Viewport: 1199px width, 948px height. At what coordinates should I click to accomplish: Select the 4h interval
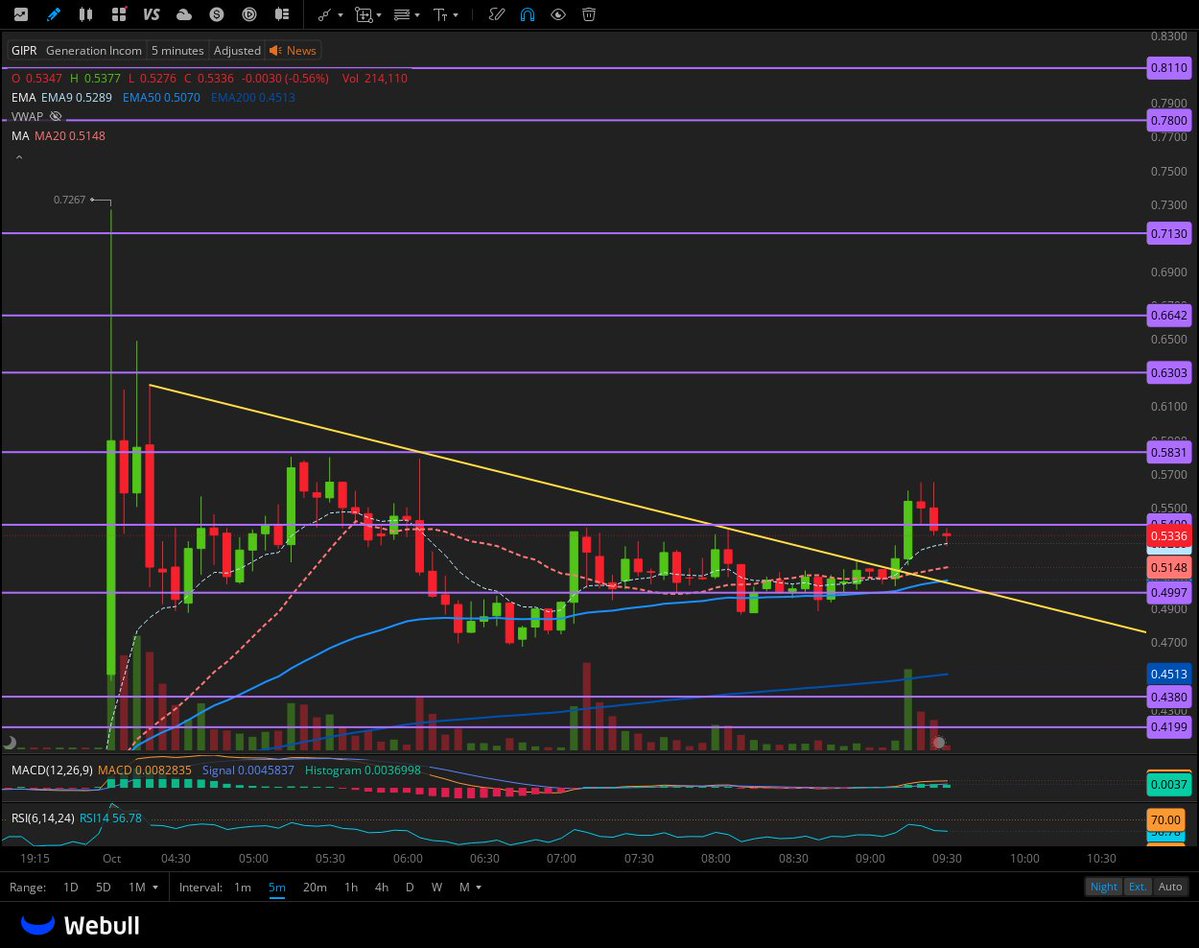point(382,887)
